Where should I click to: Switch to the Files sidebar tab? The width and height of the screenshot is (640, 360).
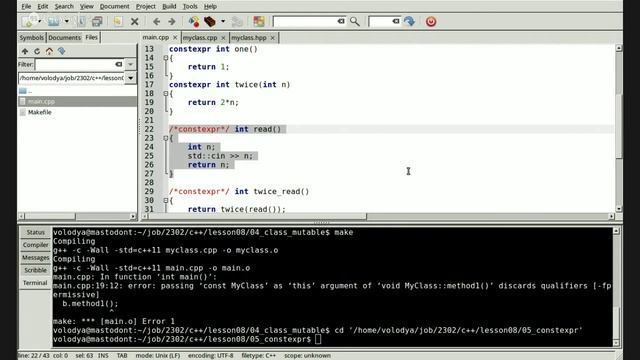pyautogui.click(x=91, y=37)
